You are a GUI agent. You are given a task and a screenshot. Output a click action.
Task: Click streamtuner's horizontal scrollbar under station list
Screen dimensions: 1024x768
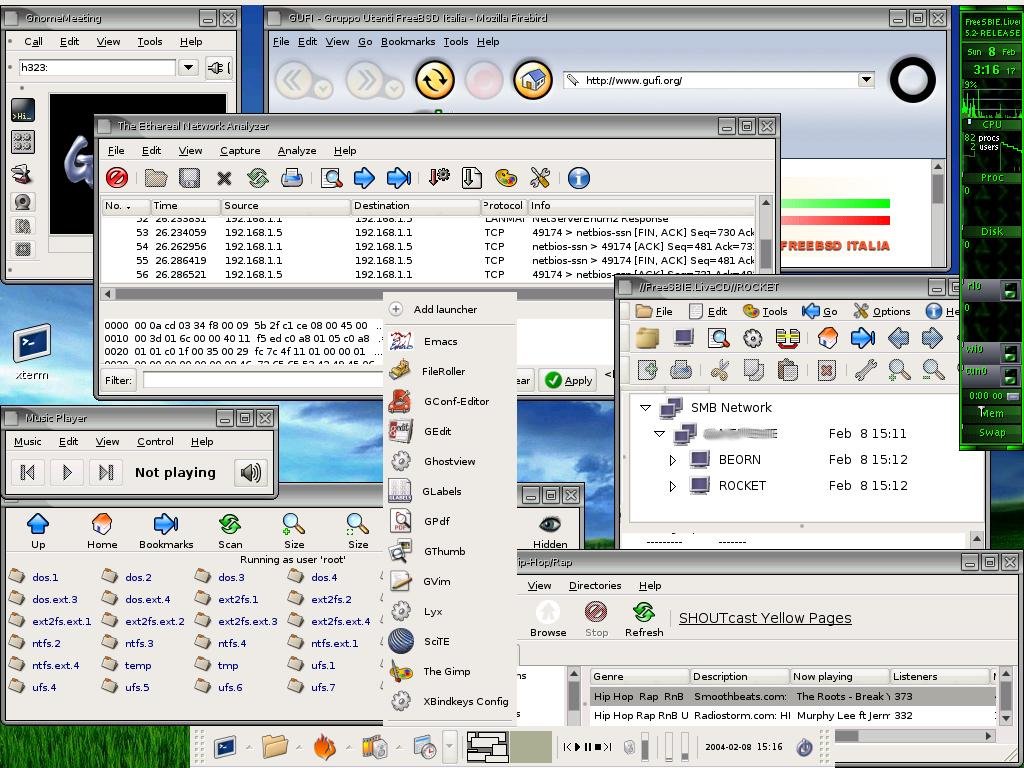coord(914,736)
